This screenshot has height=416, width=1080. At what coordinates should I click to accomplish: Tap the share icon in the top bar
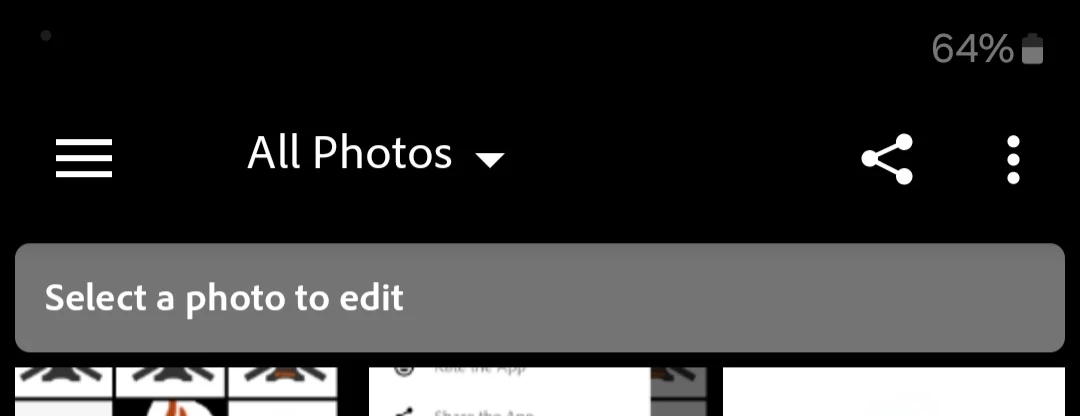887,159
